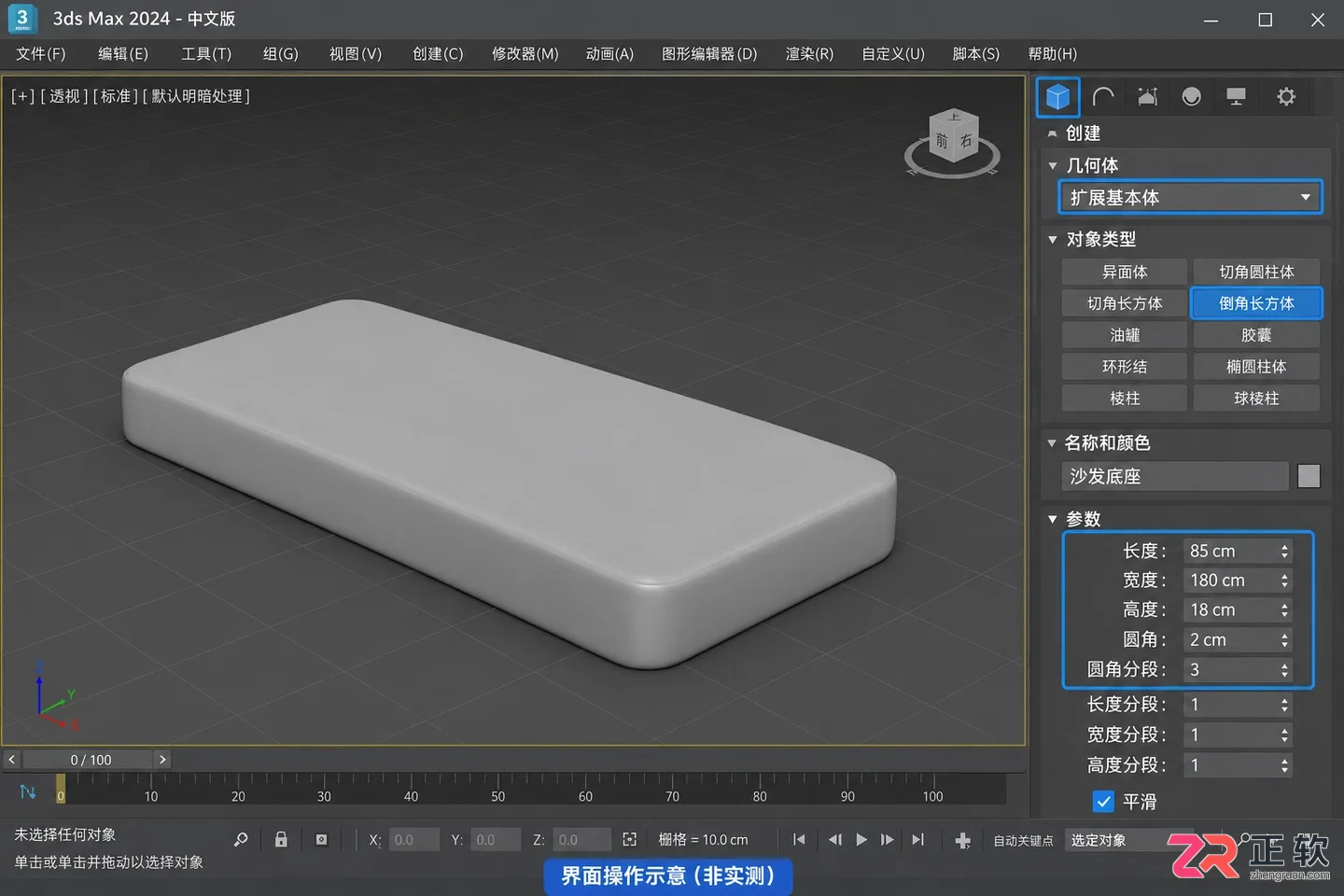Screen dimensions: 1344x896
Task: Click the 长度 value field 85 cm
Action: (x=1229, y=551)
